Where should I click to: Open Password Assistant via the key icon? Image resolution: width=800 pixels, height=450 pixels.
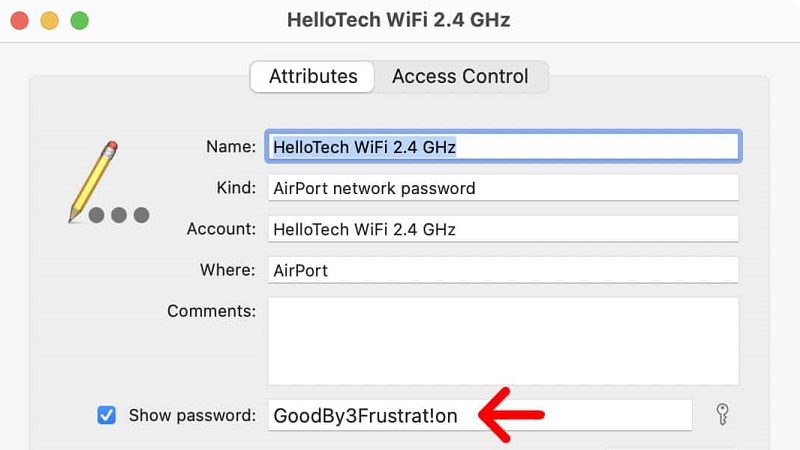(x=724, y=415)
